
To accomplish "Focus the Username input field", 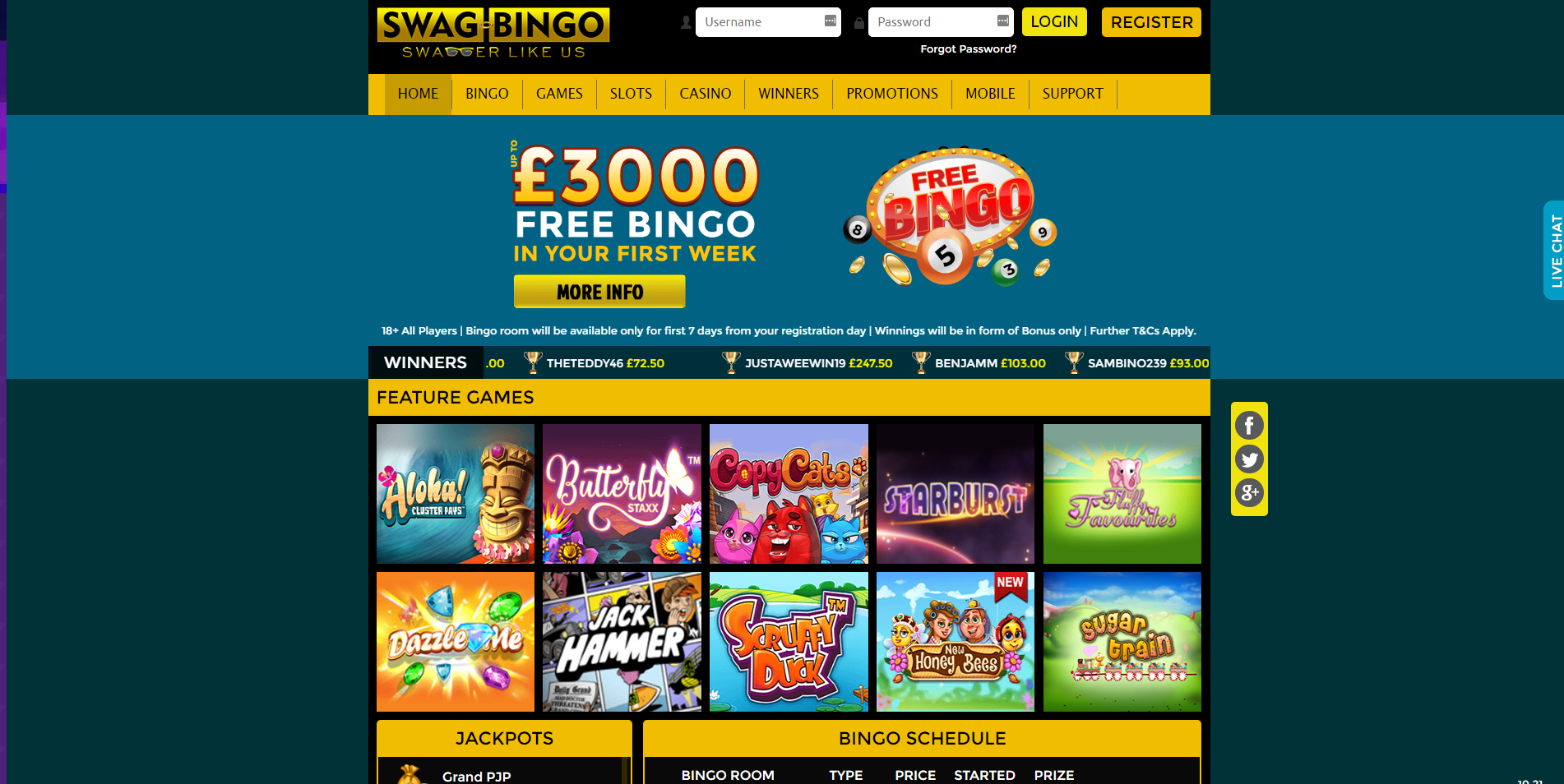I will point(768,22).
